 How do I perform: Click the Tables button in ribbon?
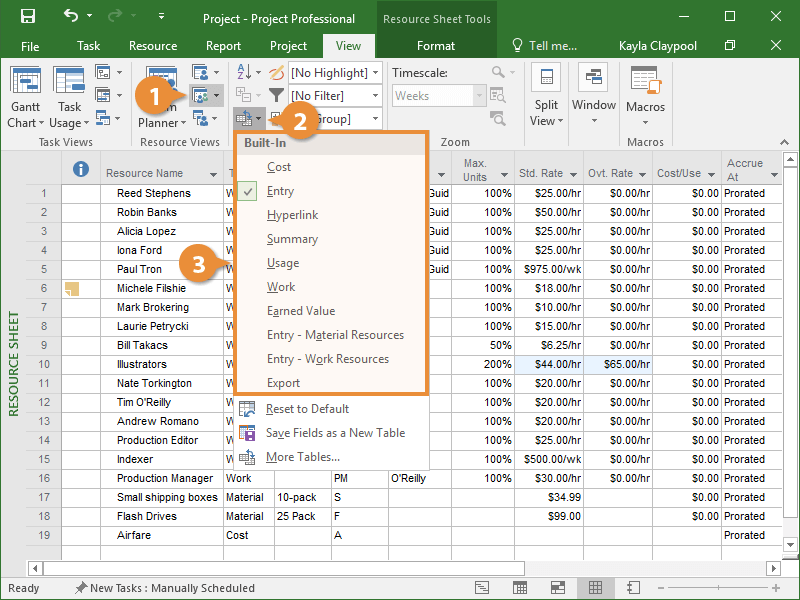[245, 119]
